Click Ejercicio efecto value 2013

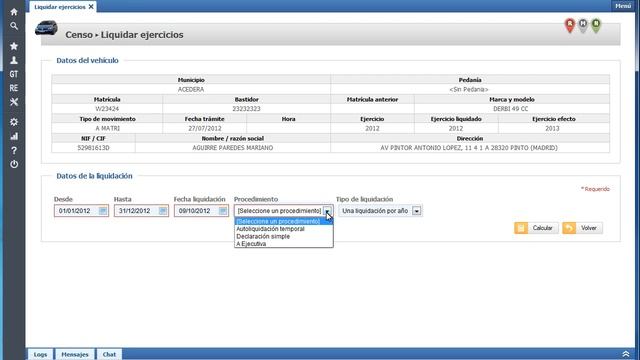coord(553,128)
